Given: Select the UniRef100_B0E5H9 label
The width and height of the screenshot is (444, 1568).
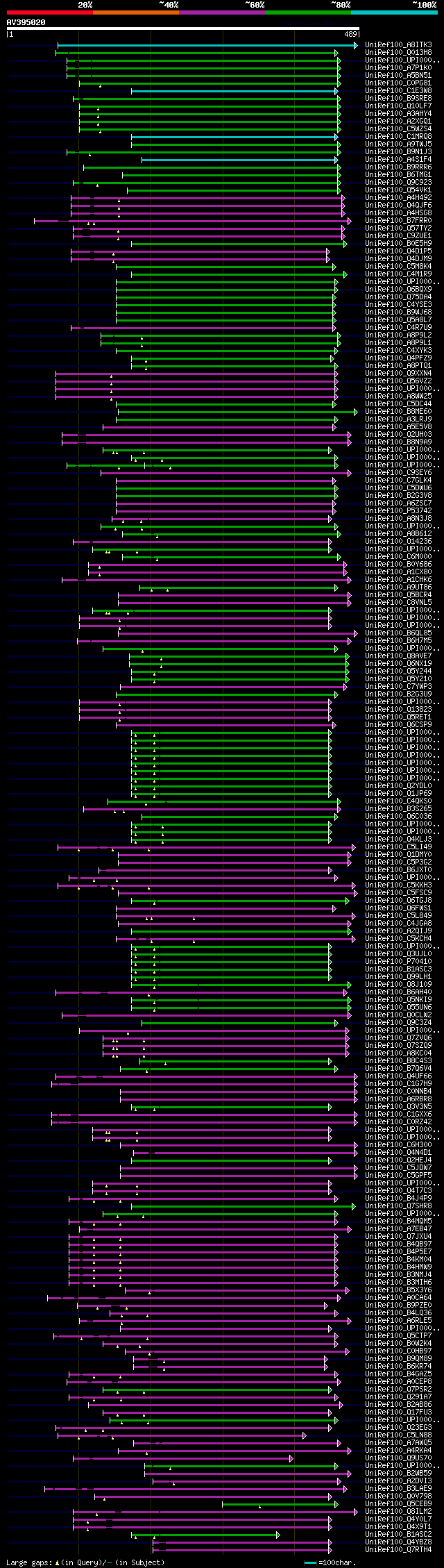Looking at the screenshot, I should [398, 244].
